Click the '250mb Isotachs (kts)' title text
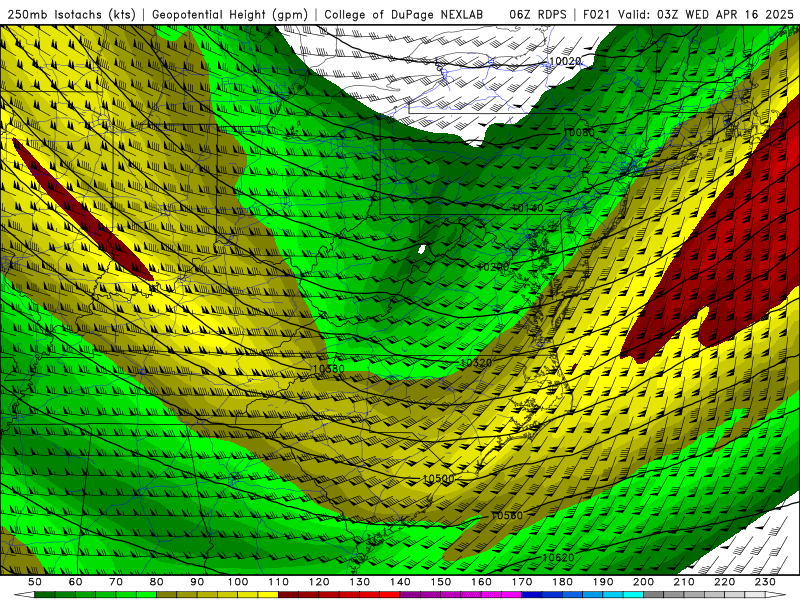Viewport: 800px width, 600px height. tap(71, 14)
